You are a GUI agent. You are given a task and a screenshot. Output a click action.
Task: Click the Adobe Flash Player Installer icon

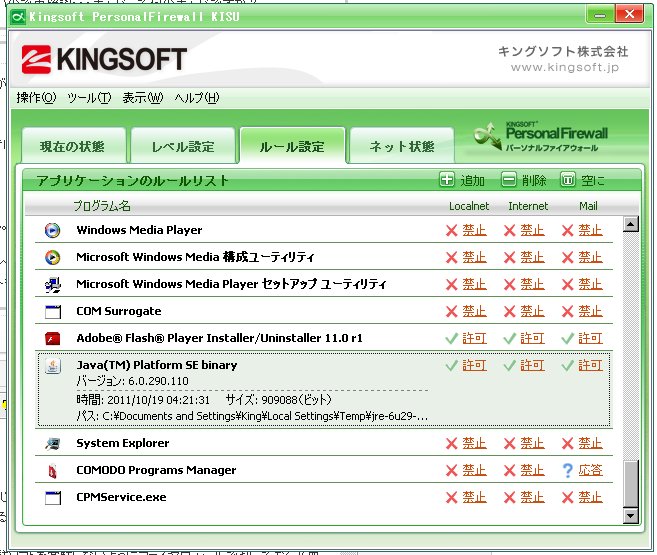pos(53,338)
